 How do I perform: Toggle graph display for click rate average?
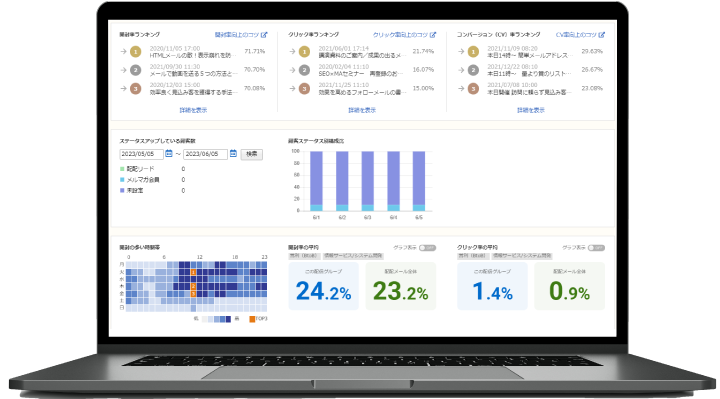tap(596, 248)
